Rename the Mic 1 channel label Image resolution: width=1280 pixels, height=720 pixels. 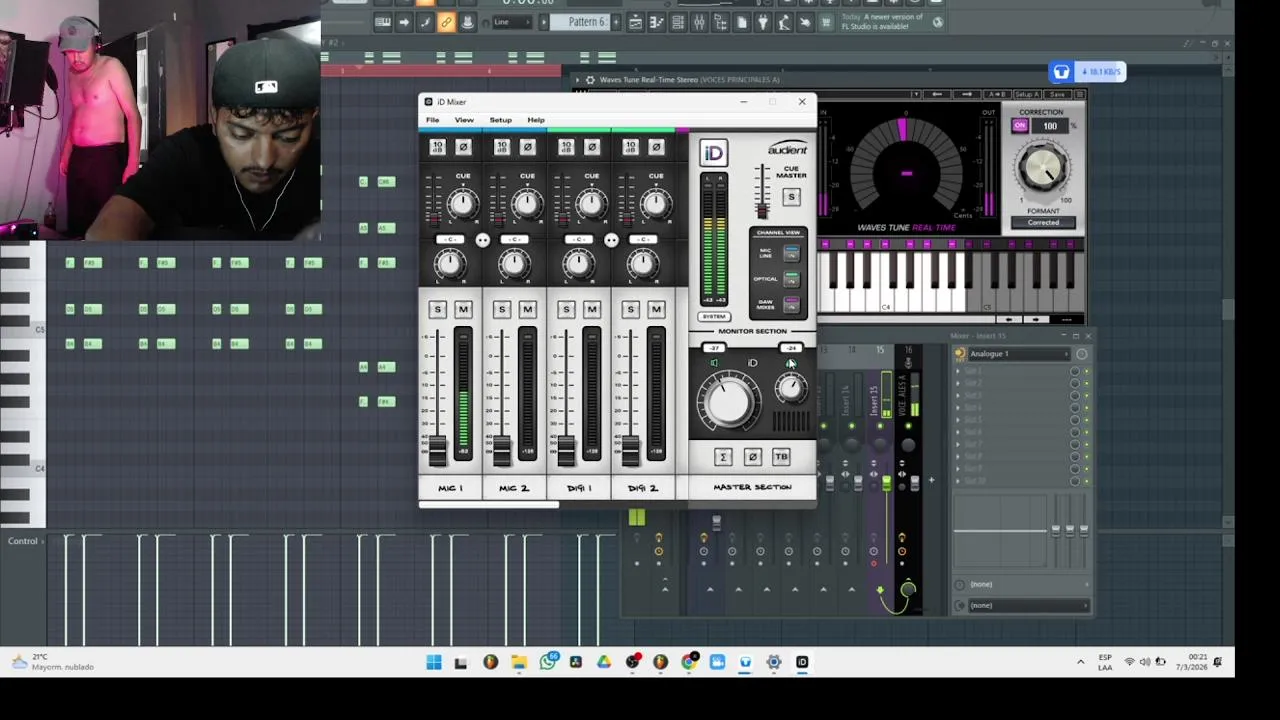450,488
